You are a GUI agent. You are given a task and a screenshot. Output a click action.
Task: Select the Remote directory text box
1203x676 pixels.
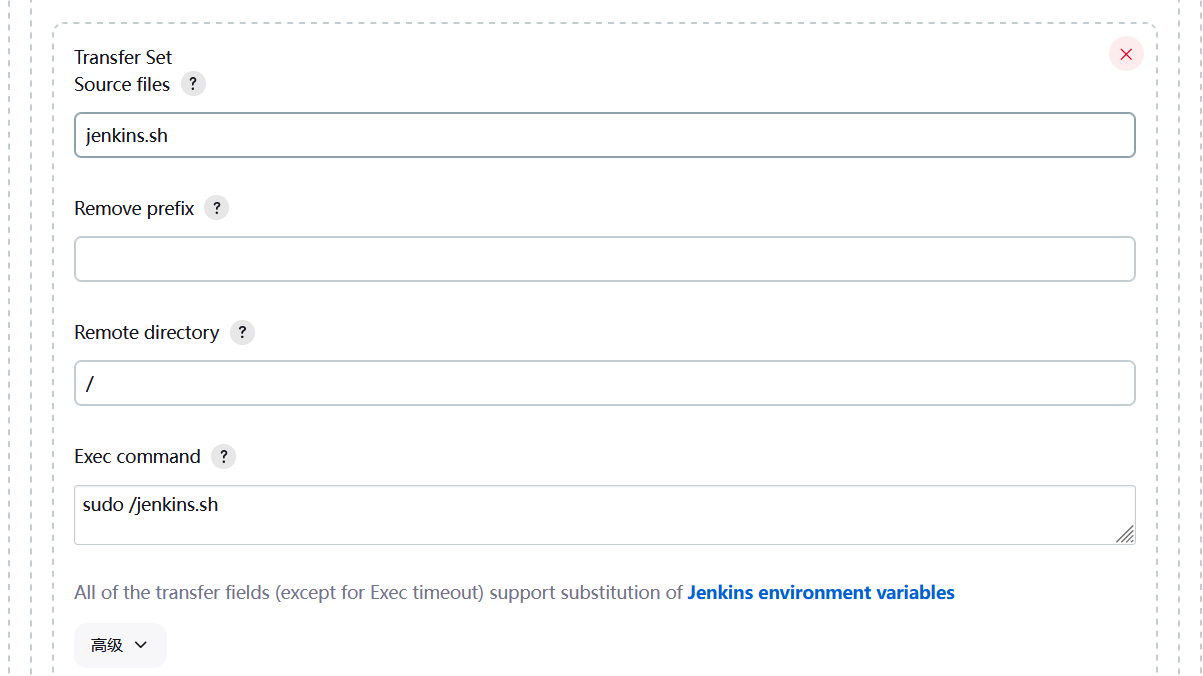(x=604, y=383)
